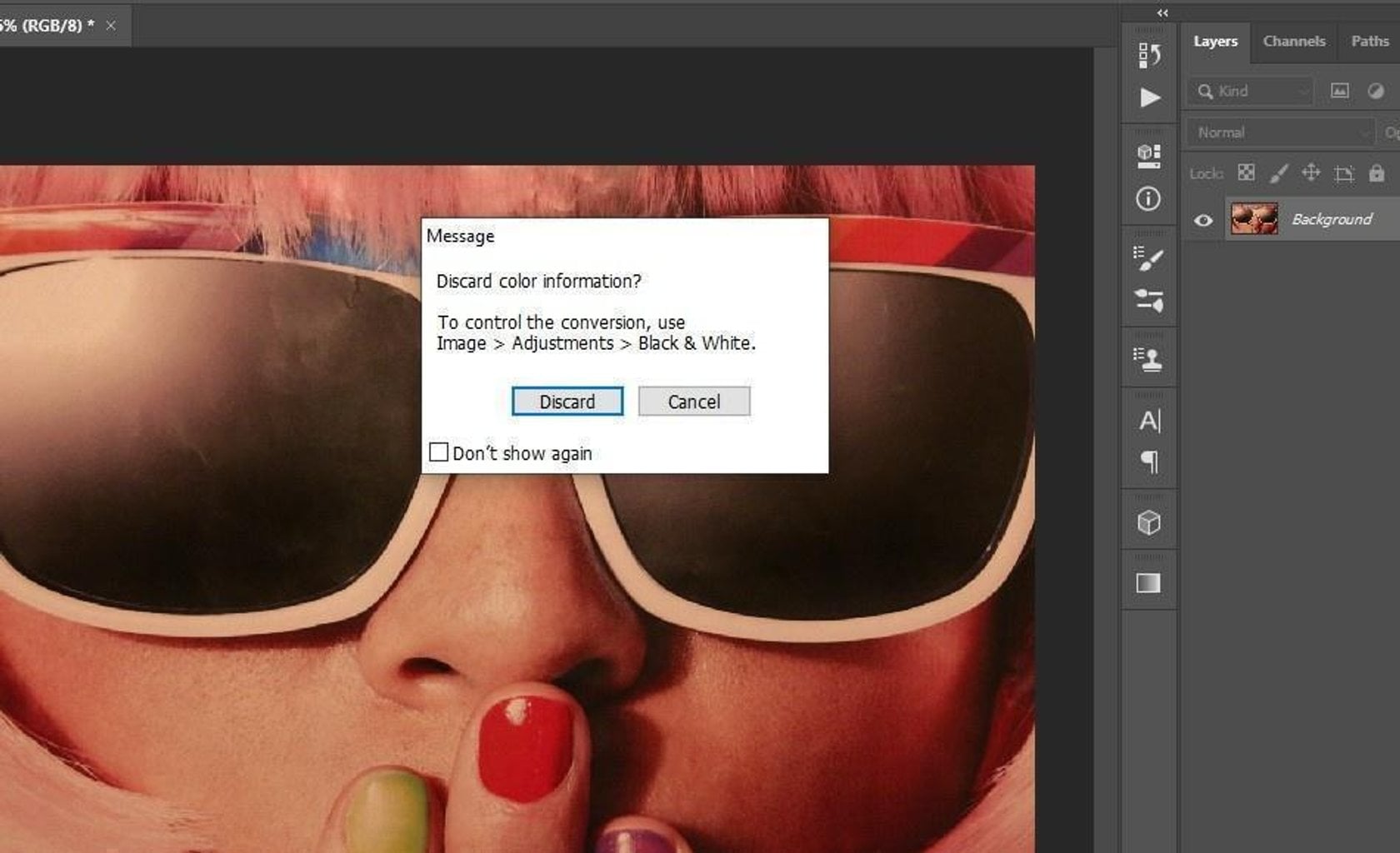Click Discard in the message dialog

[x=567, y=402]
